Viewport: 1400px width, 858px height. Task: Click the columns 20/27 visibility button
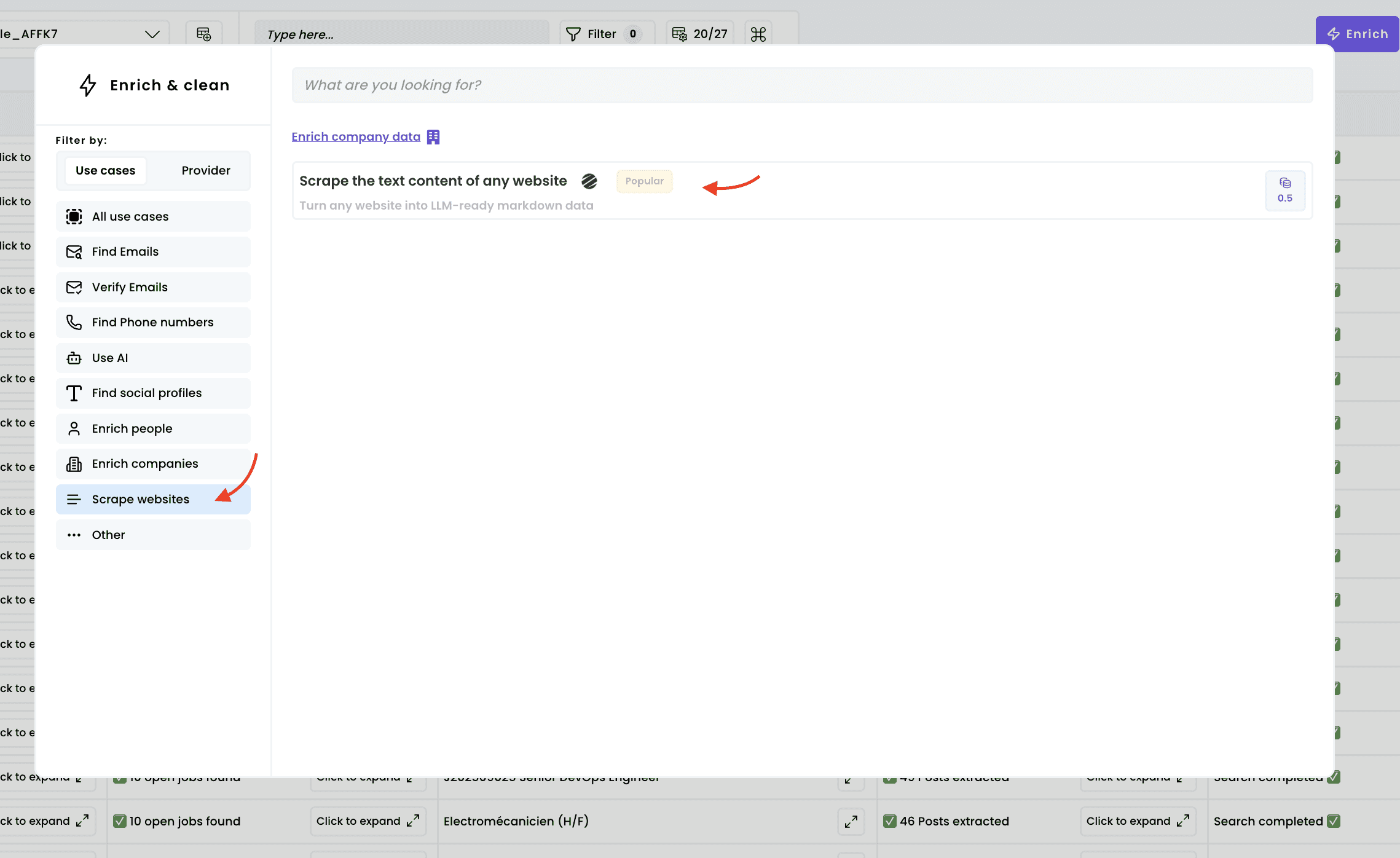pyautogui.click(x=699, y=34)
